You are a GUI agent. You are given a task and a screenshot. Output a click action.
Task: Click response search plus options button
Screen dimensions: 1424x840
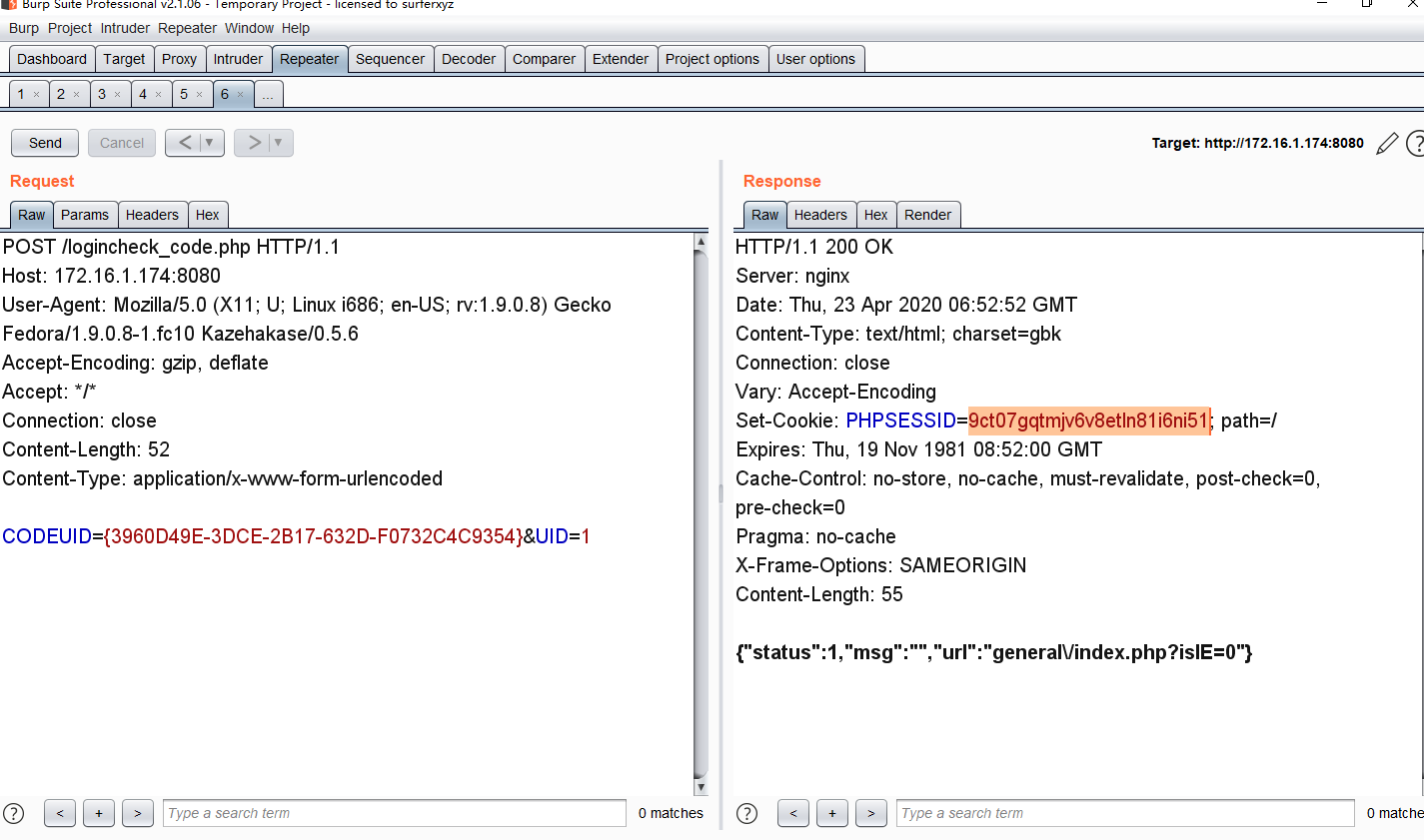pyautogui.click(x=832, y=813)
